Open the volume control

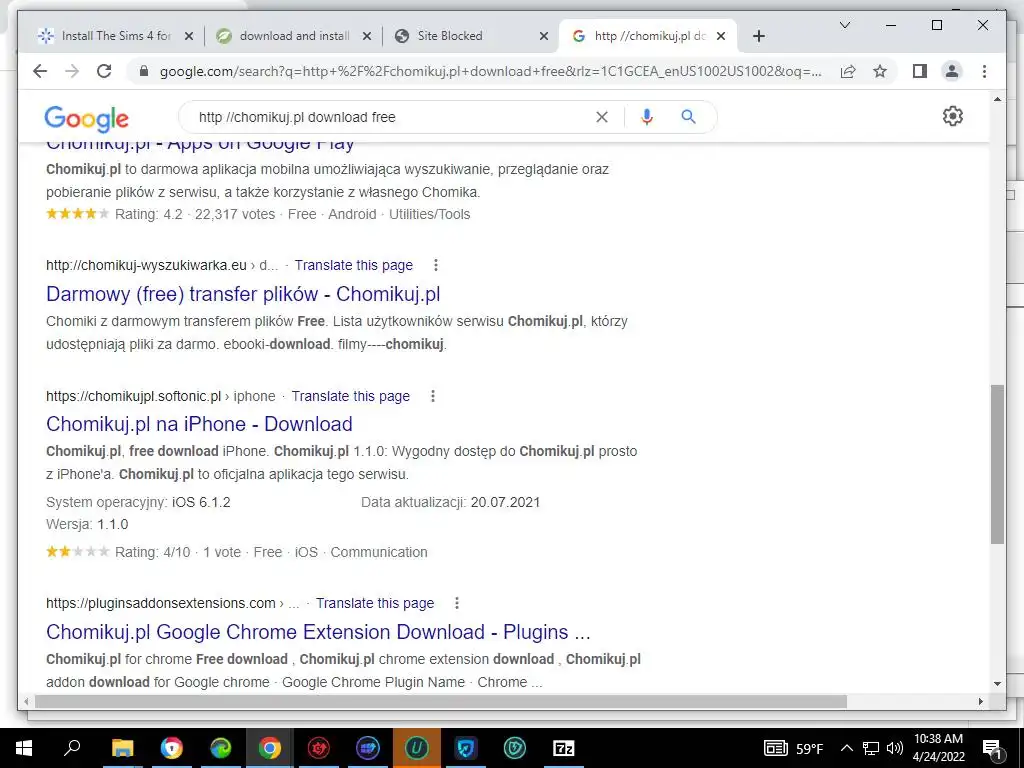coord(895,748)
